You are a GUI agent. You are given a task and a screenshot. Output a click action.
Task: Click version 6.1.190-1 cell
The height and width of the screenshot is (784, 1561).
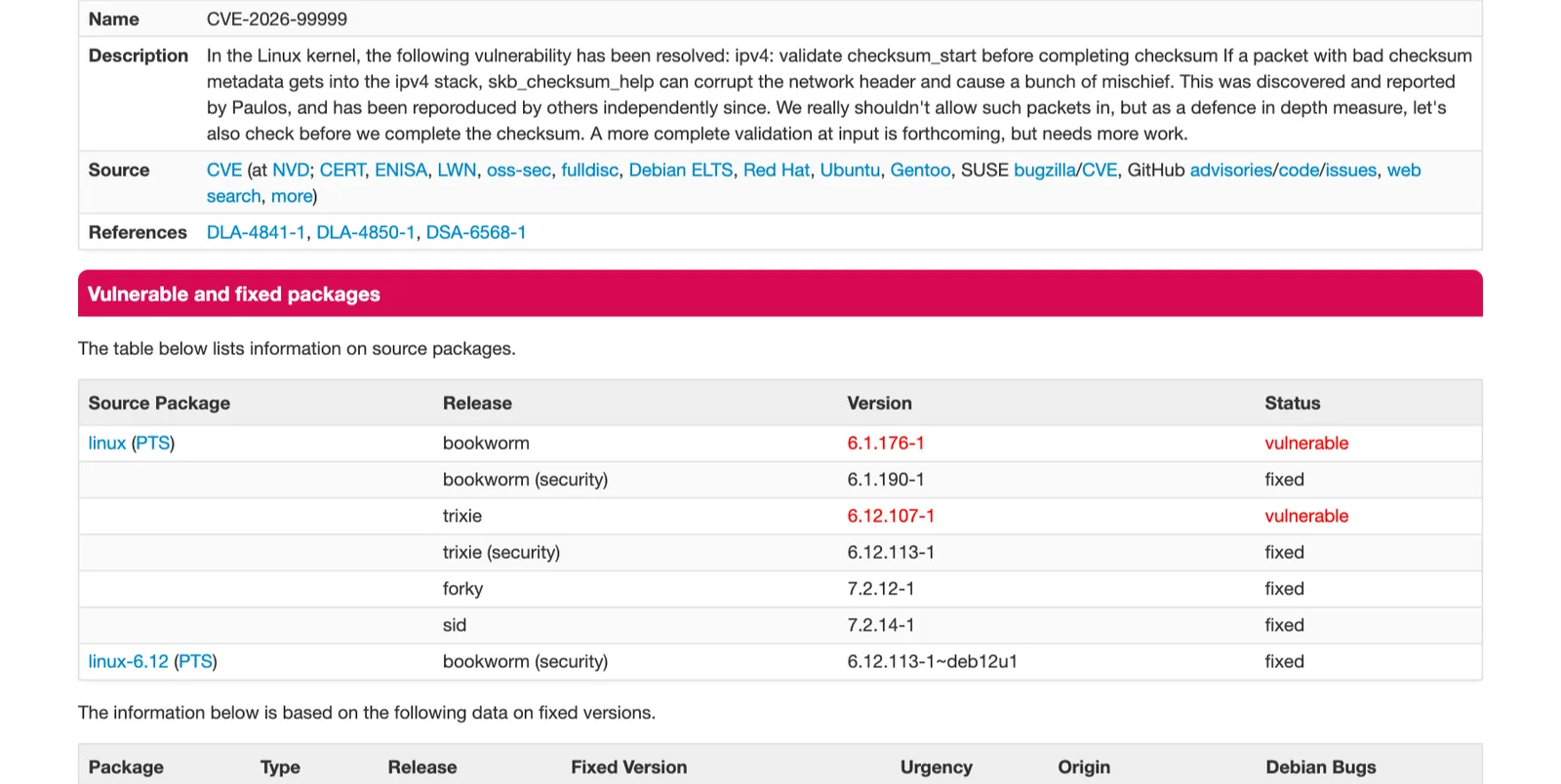pos(886,479)
